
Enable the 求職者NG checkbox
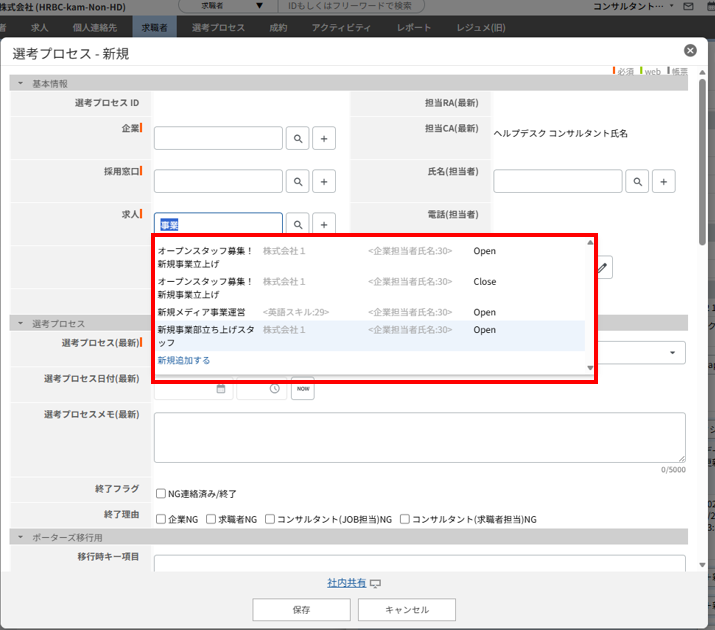[210, 519]
